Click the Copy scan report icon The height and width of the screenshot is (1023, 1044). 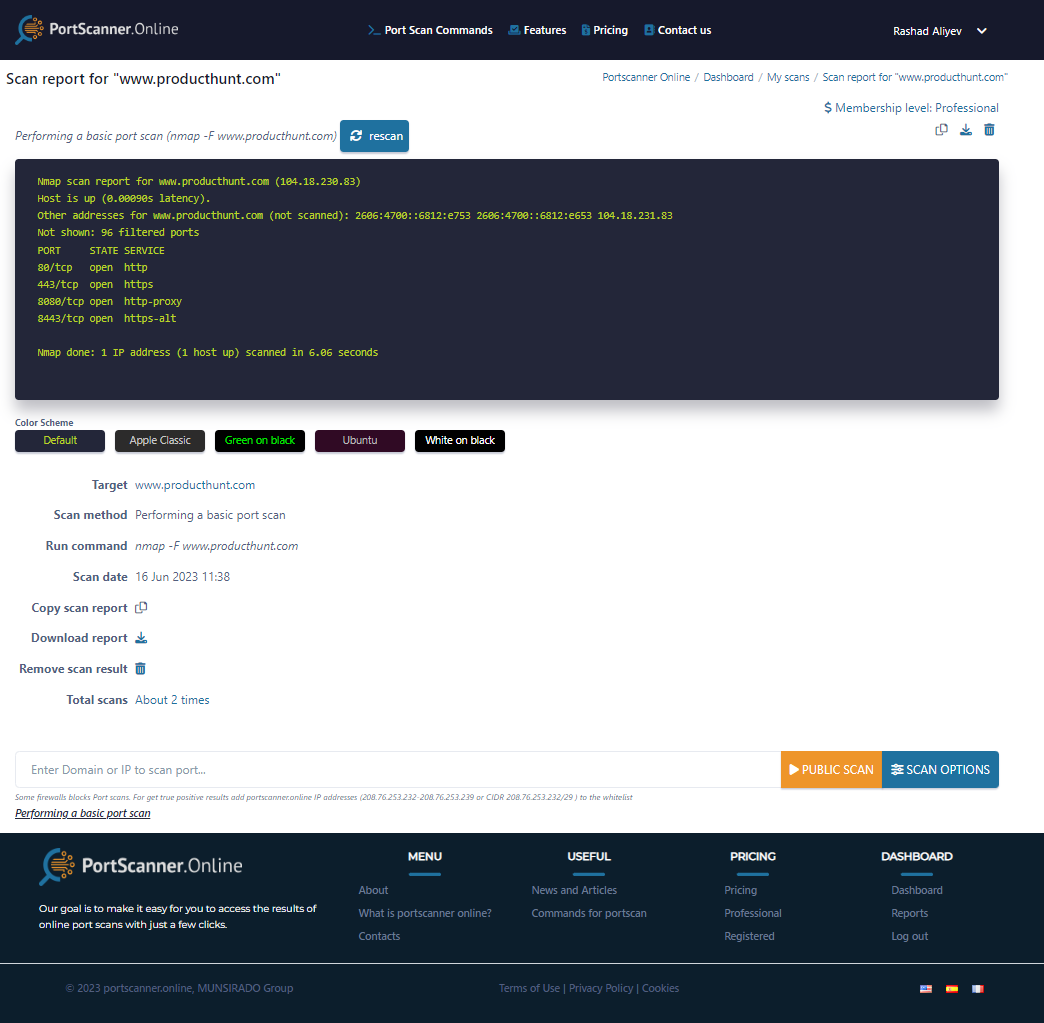tap(141, 607)
